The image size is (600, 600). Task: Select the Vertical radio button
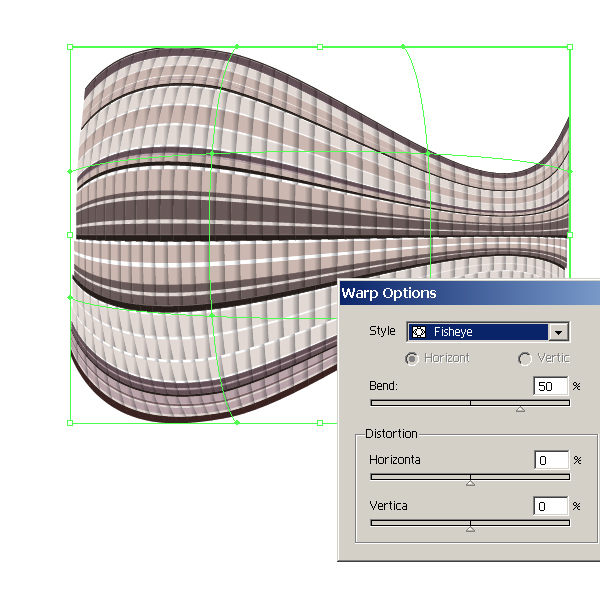click(525, 359)
